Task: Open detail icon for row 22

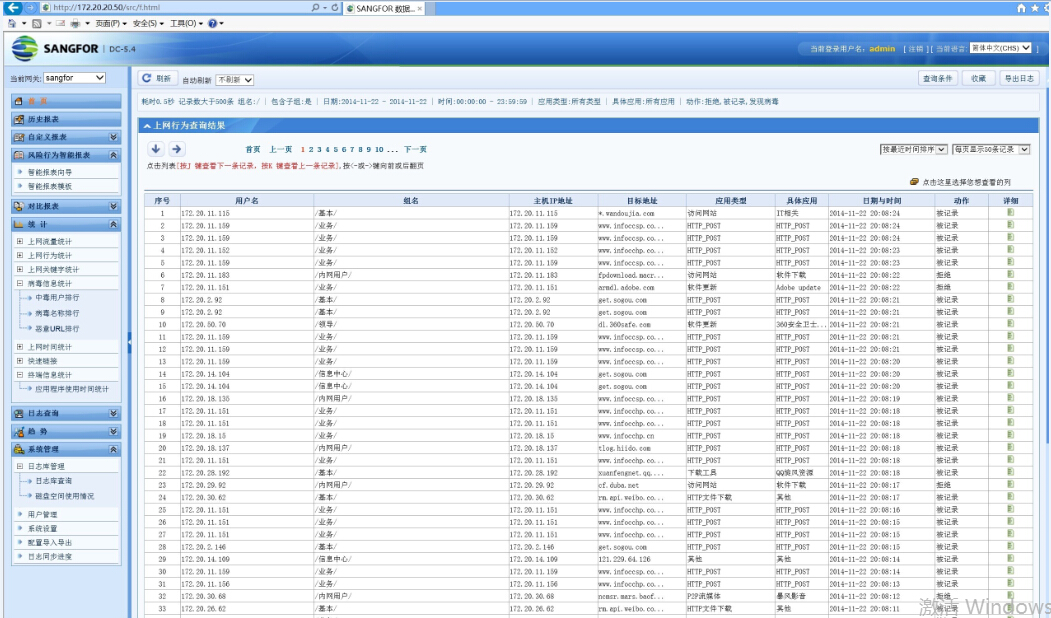Action: [1010, 472]
